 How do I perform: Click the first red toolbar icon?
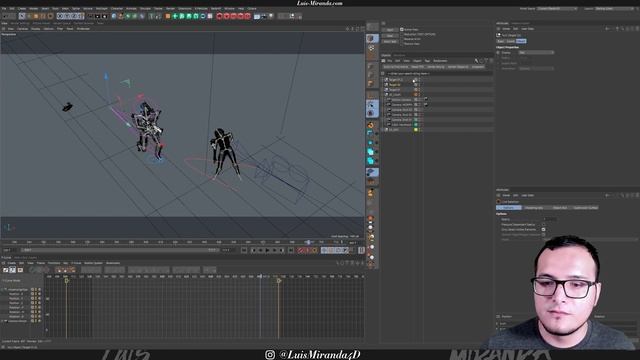point(219,16)
